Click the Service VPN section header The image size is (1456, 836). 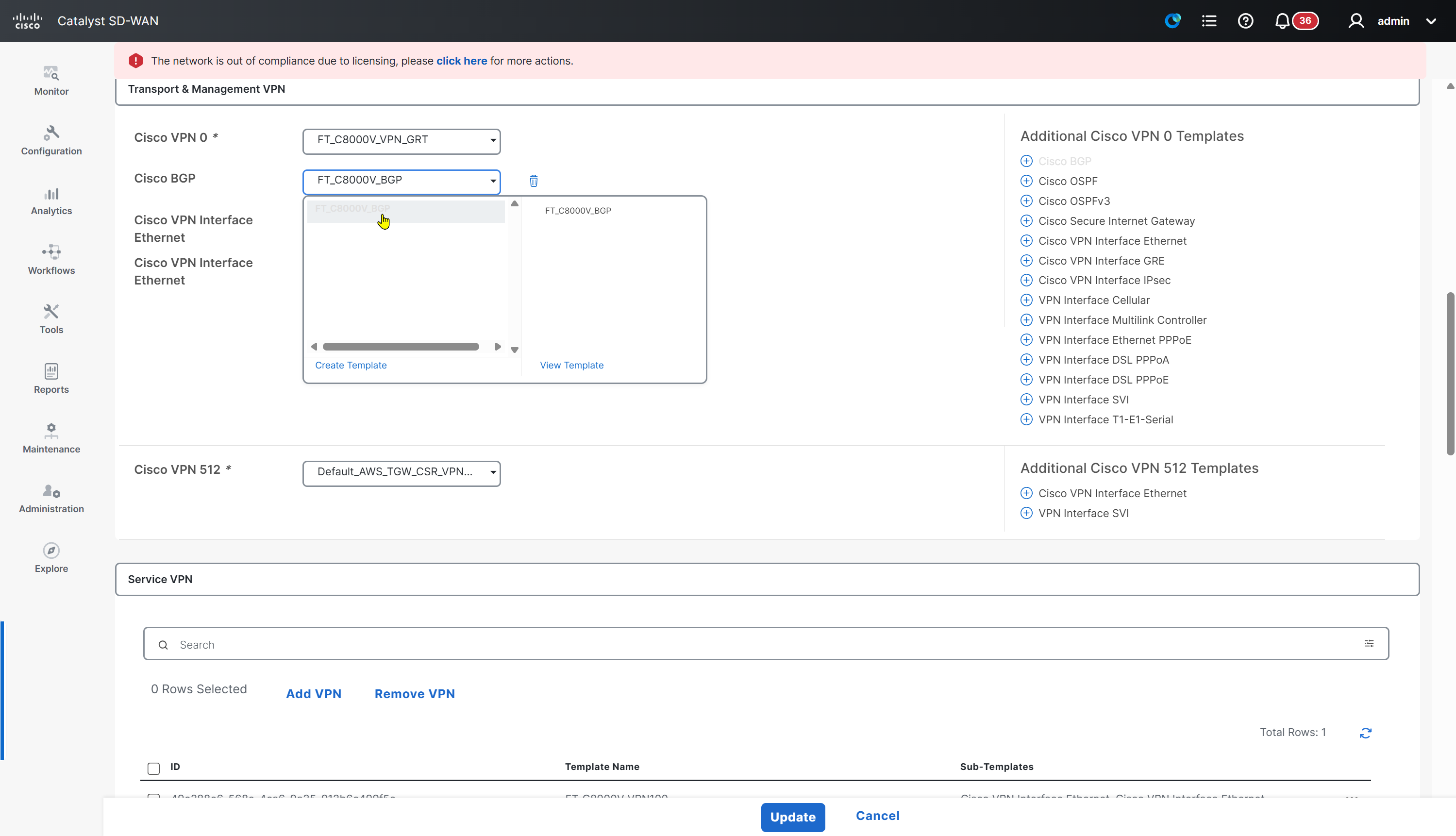tap(767, 579)
